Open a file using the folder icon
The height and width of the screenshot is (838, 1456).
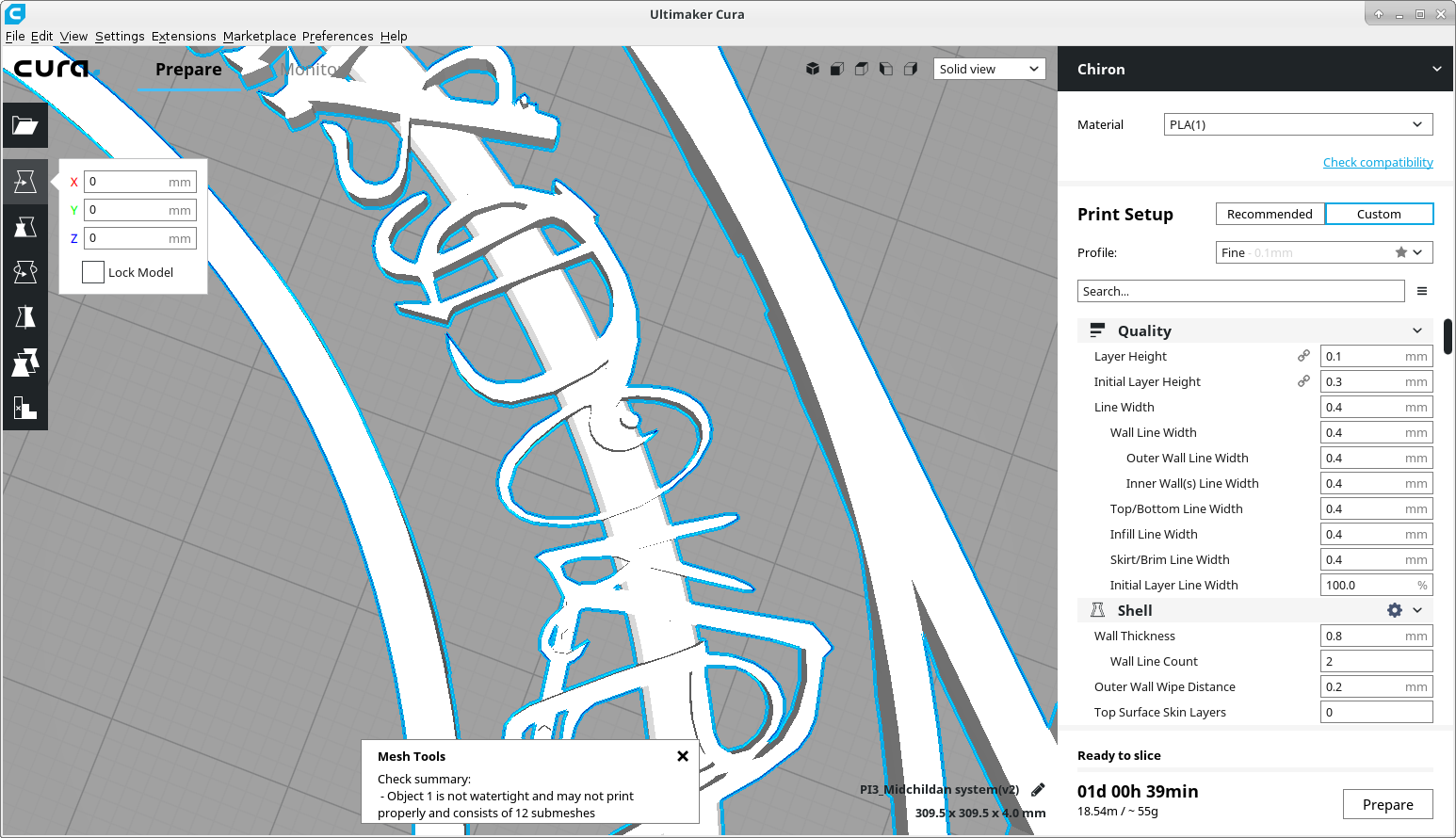(25, 125)
